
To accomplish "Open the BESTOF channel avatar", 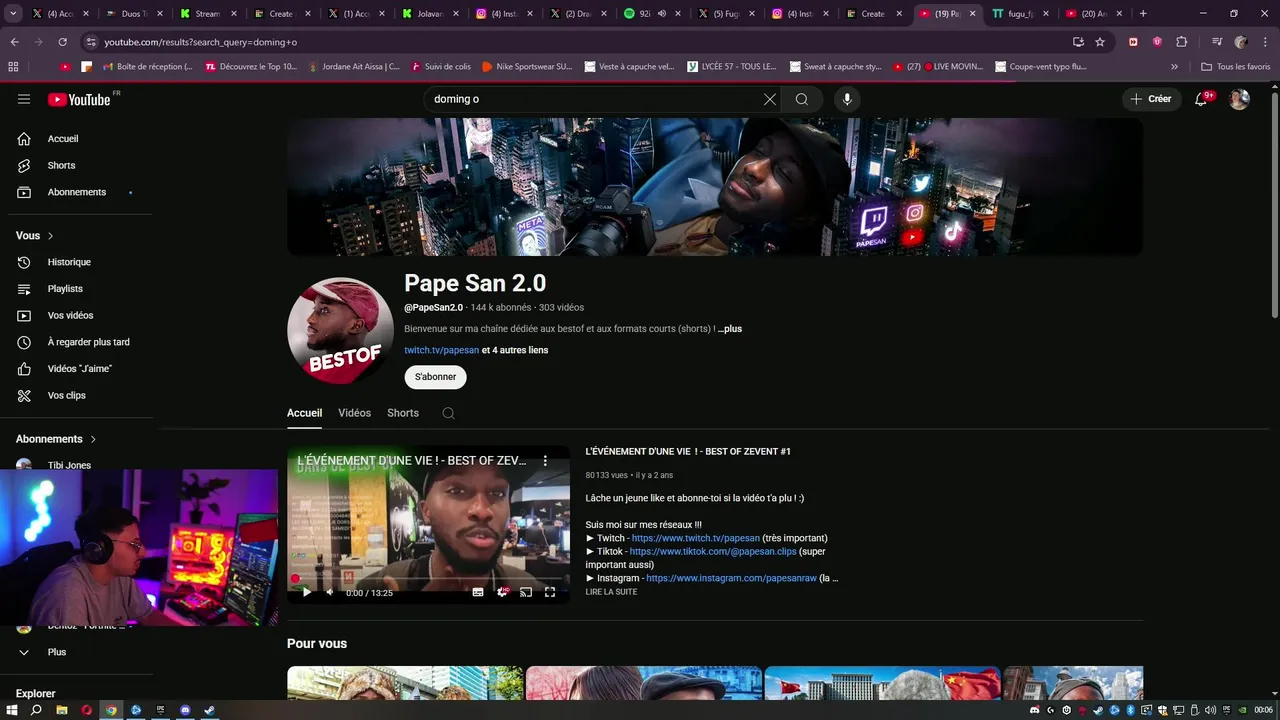I will click(x=340, y=331).
